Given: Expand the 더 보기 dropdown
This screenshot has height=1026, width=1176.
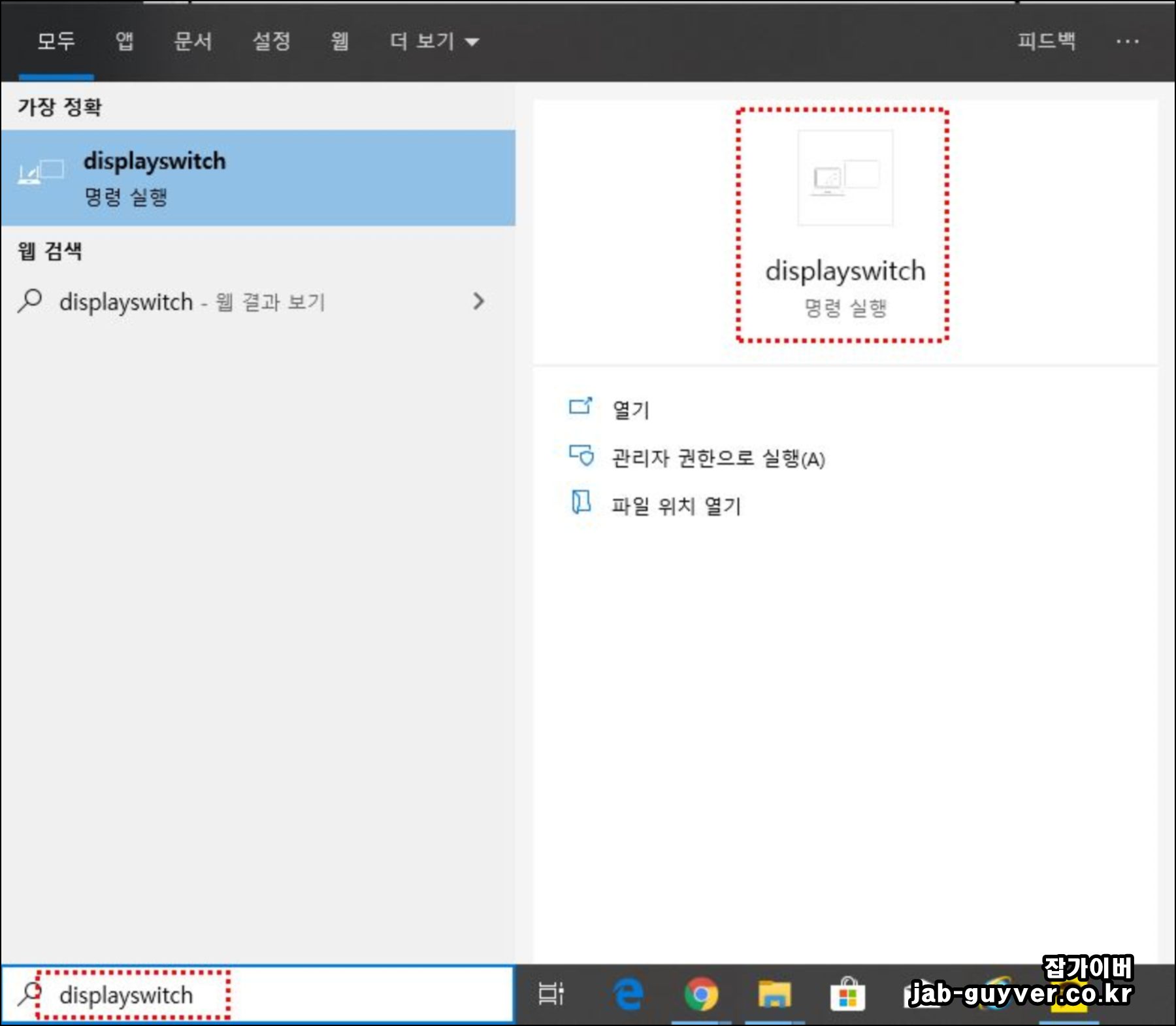Looking at the screenshot, I should point(434,41).
